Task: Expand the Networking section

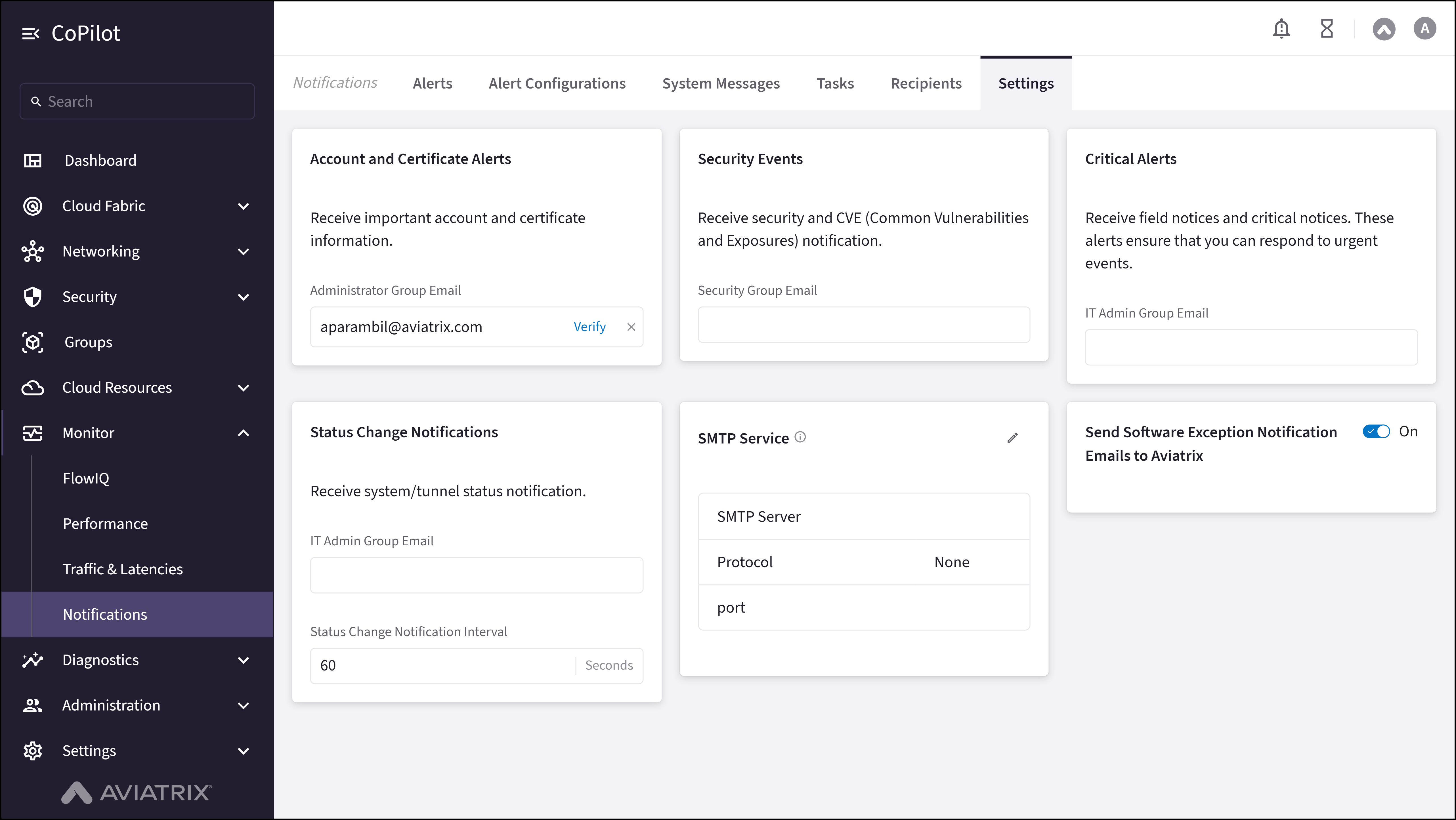Action: coord(244,251)
